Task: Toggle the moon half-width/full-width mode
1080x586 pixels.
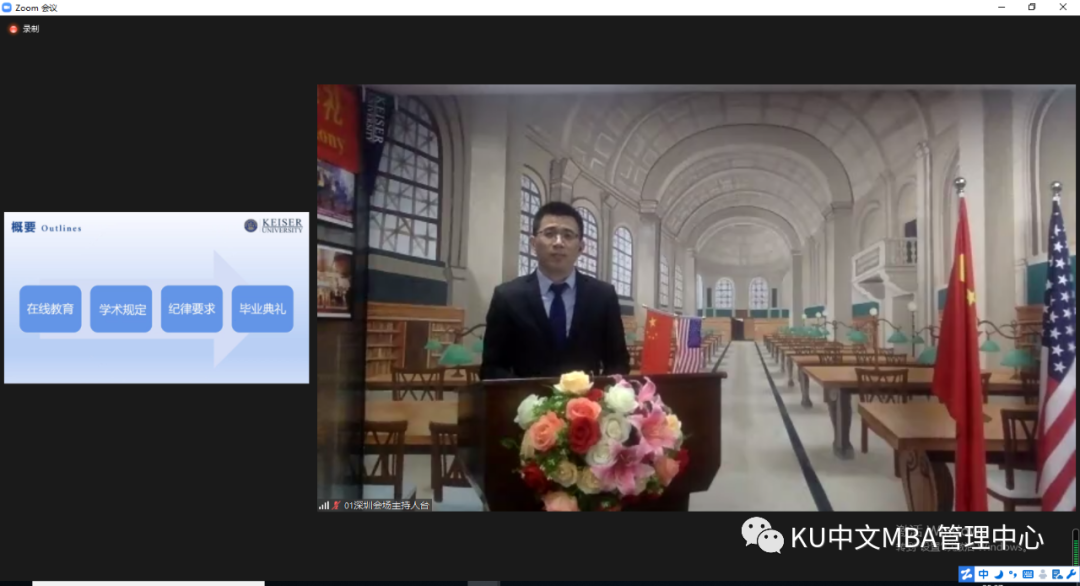Action: [999, 574]
